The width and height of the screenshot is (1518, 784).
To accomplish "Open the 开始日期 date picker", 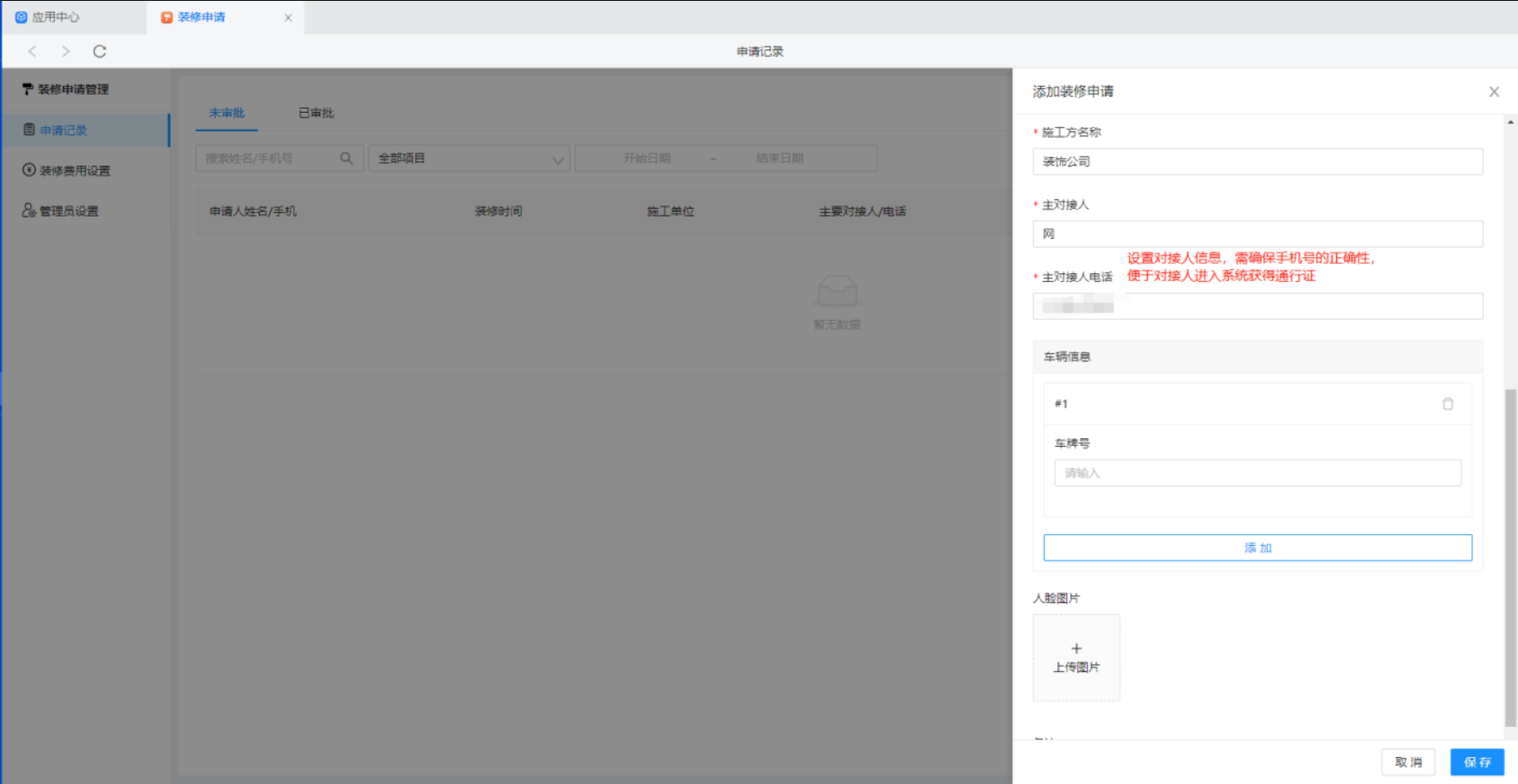I will click(x=647, y=159).
